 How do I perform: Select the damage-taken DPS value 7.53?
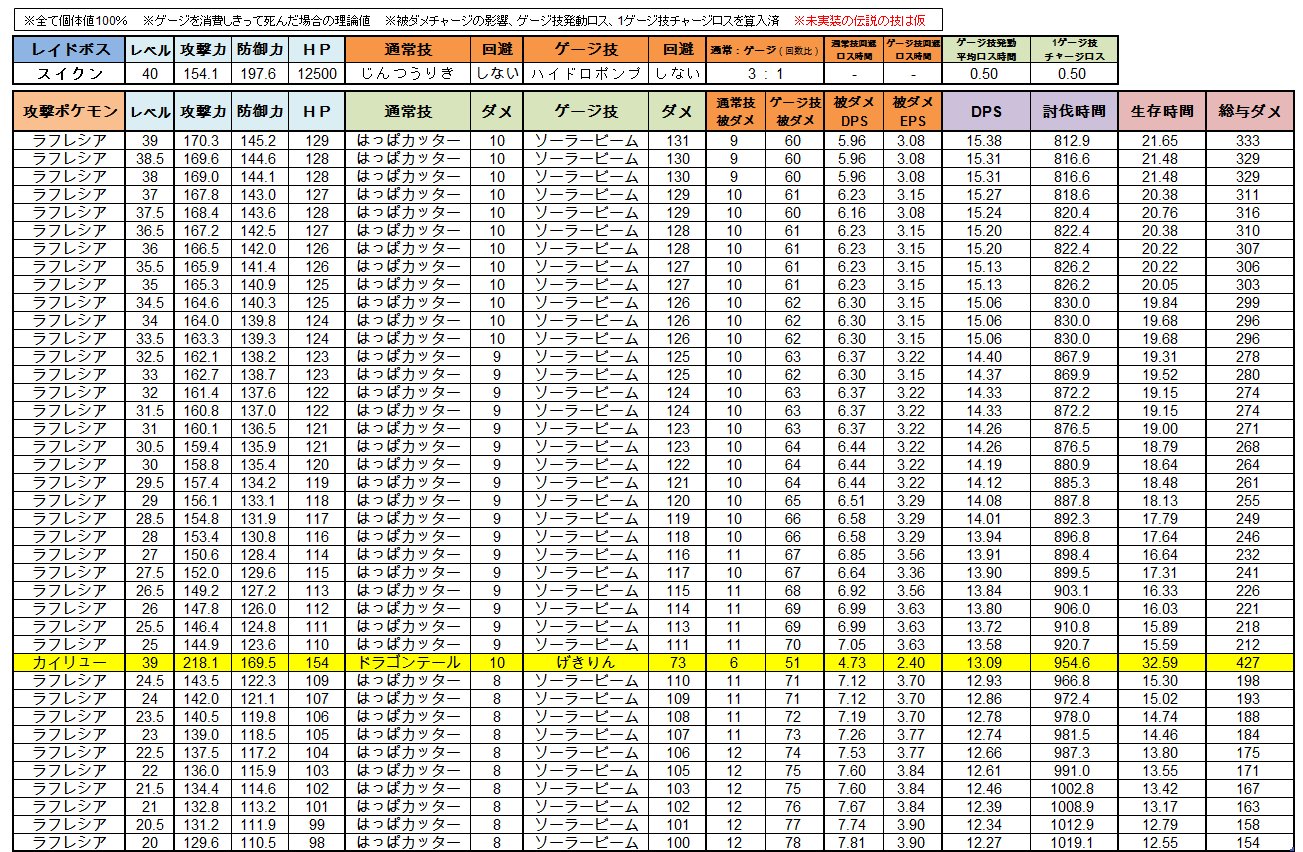[853, 752]
